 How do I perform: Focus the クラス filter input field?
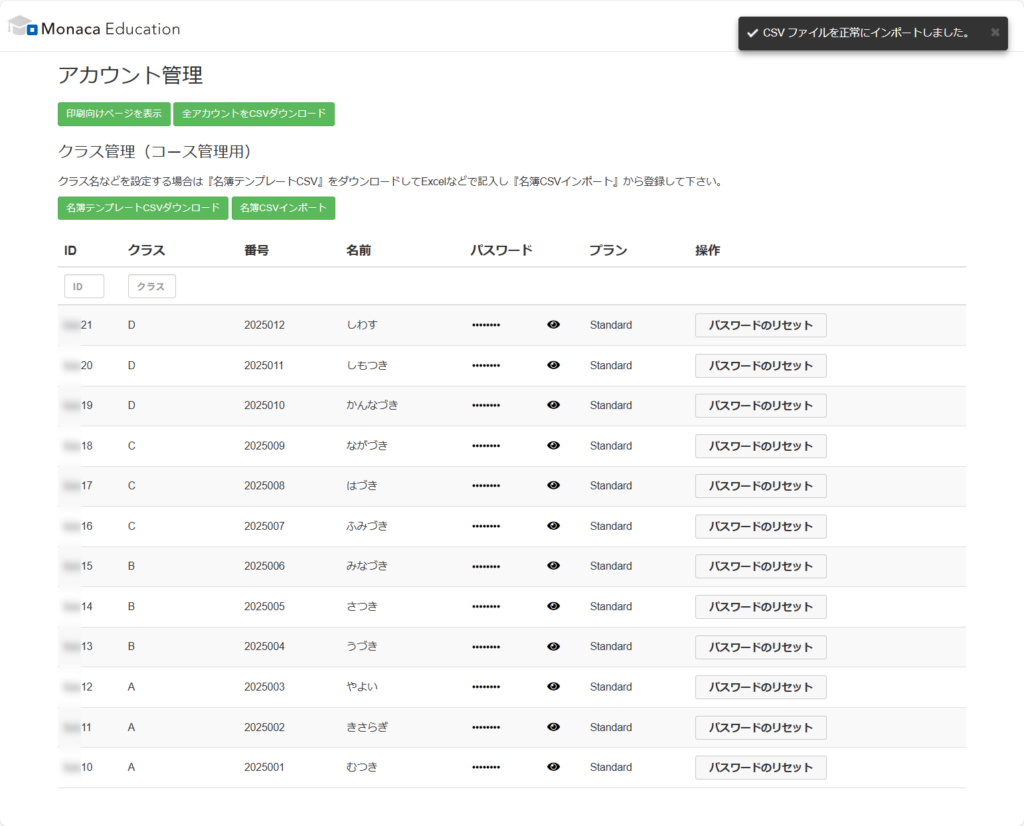point(152,286)
